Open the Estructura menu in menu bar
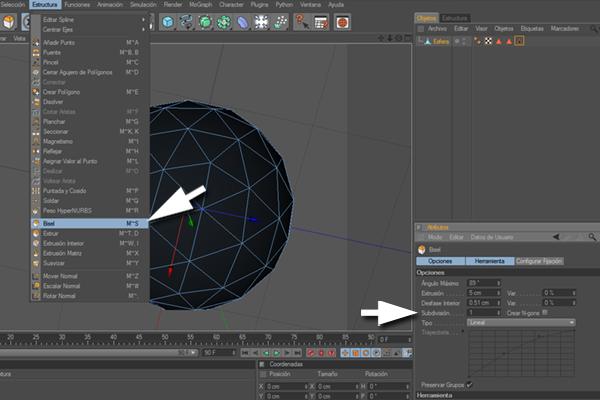The image size is (600, 400). [x=45, y=5]
